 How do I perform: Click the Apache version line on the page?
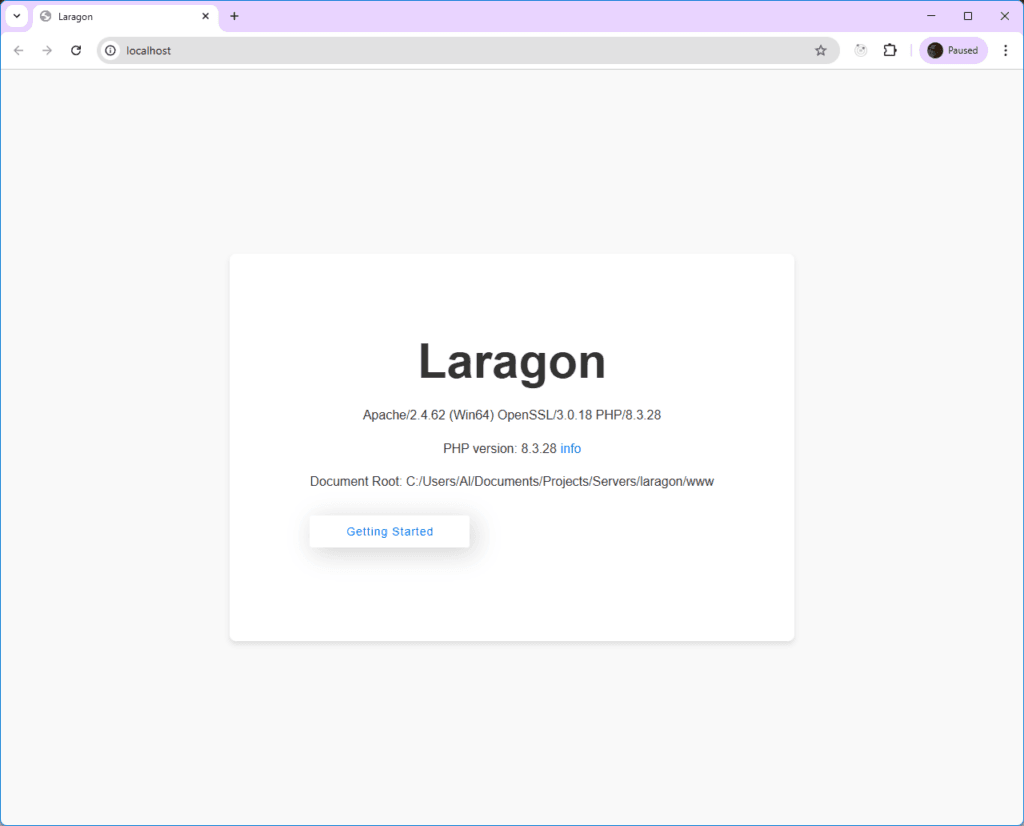[511, 414]
